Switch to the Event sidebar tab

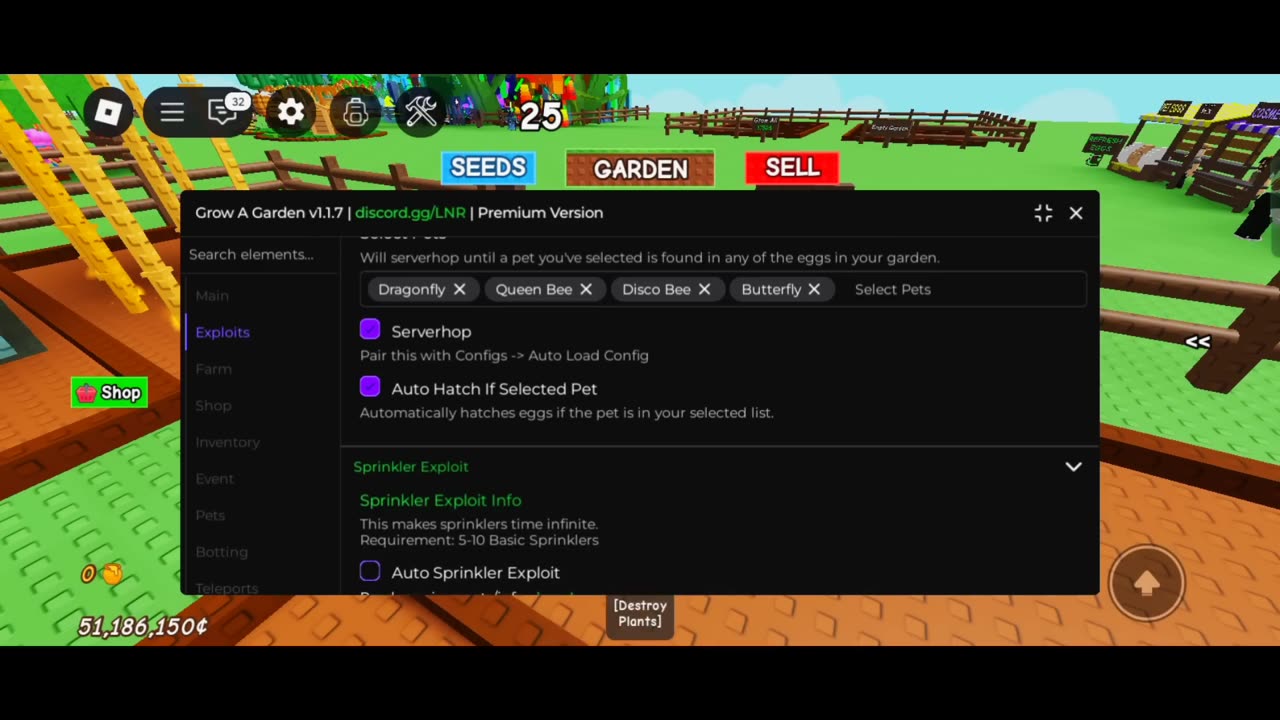(215, 479)
